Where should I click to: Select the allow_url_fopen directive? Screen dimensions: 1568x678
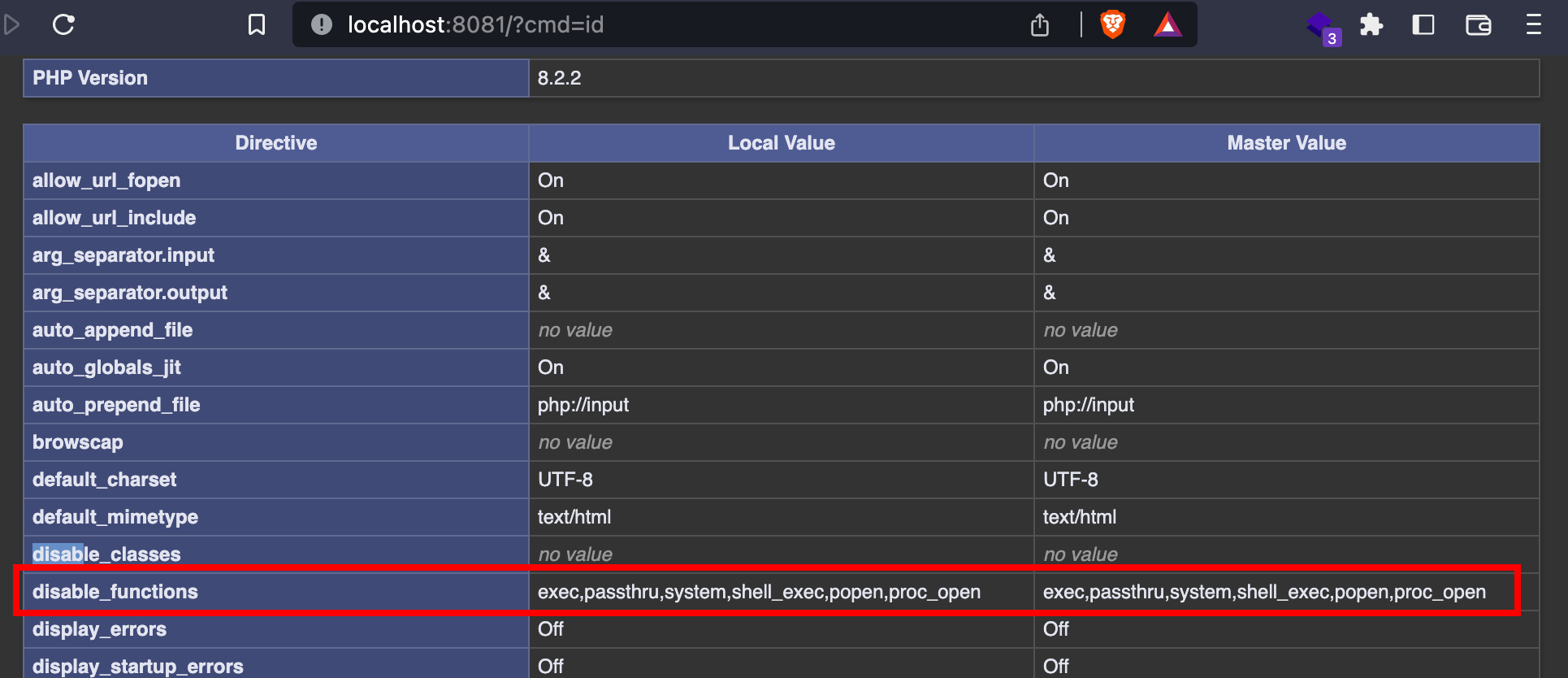[x=106, y=180]
